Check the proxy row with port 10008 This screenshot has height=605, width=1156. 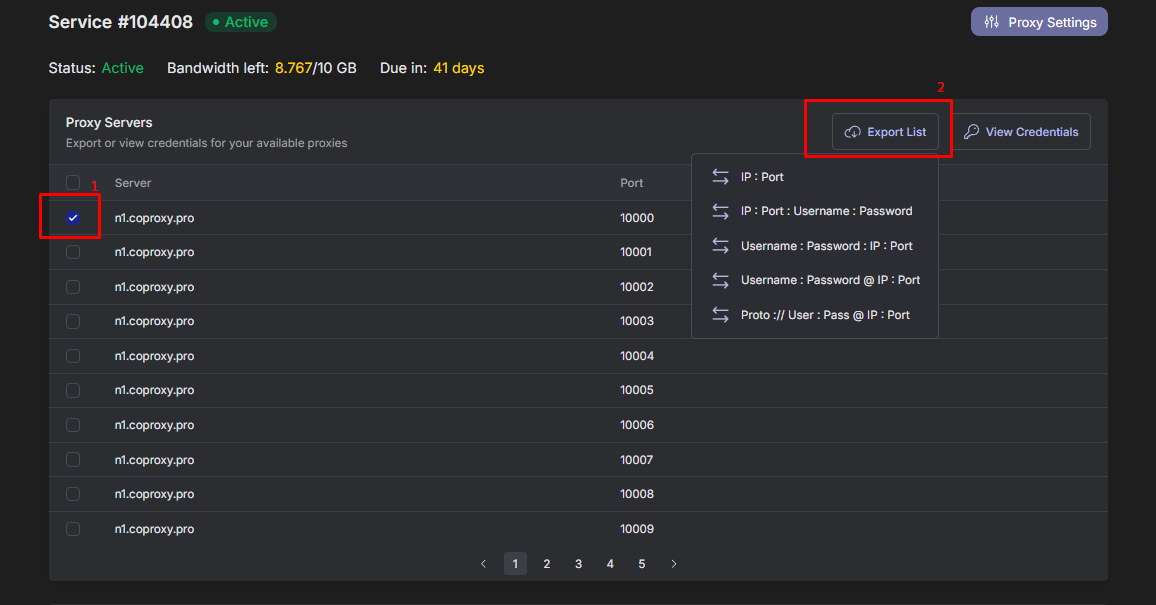(x=73, y=494)
